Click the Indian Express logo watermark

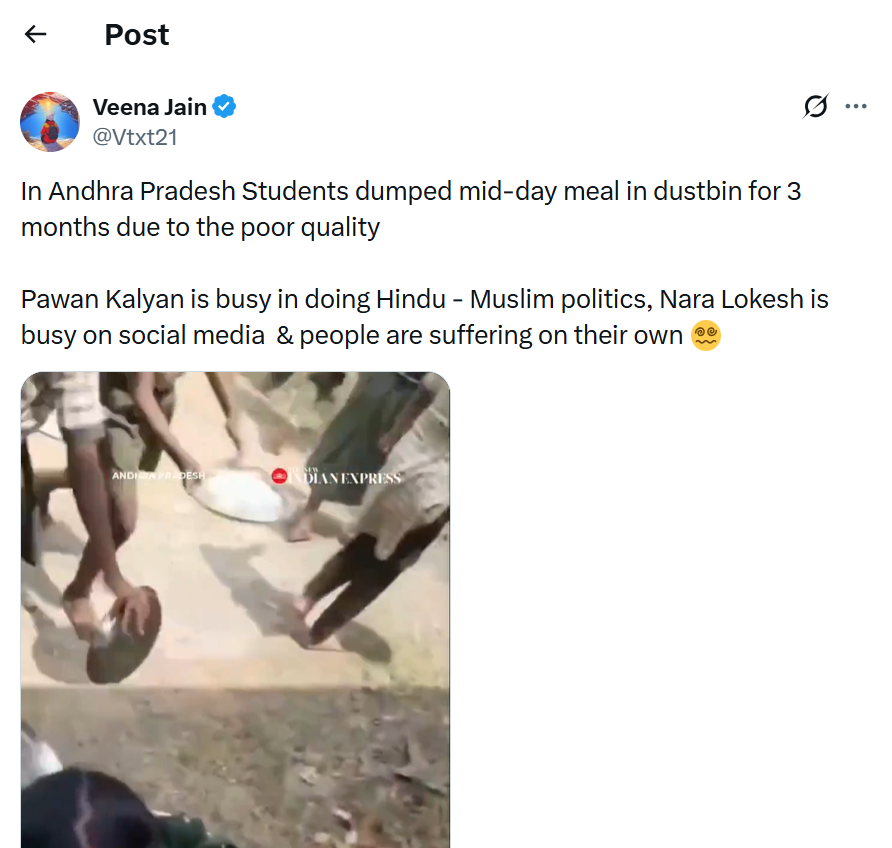click(x=337, y=477)
